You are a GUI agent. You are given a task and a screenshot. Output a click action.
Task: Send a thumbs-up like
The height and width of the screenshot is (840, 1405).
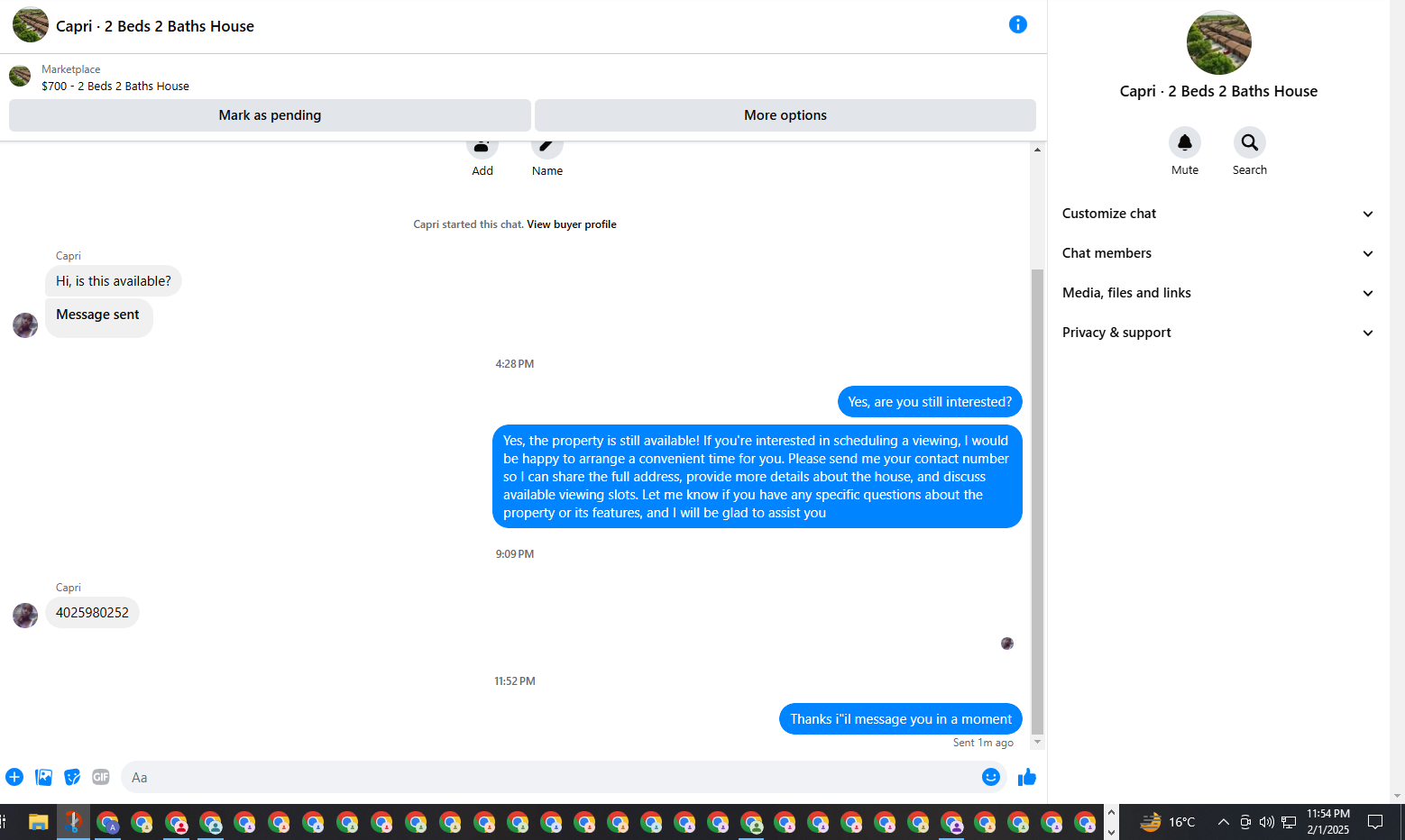tap(1027, 777)
